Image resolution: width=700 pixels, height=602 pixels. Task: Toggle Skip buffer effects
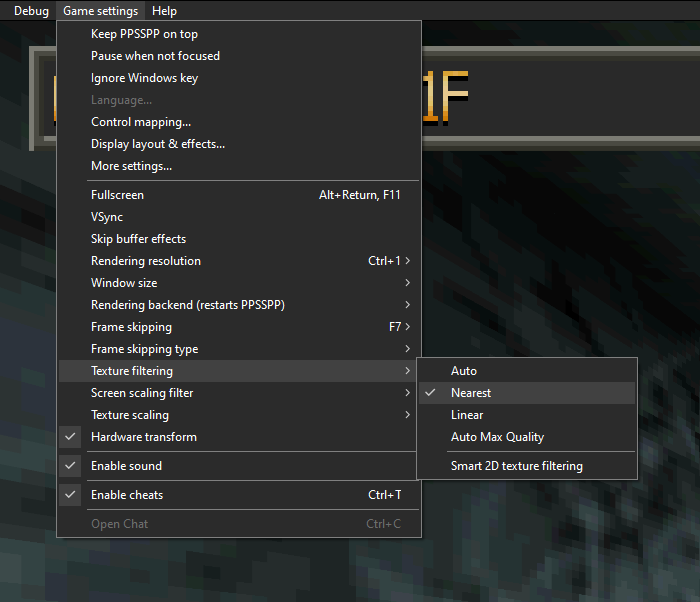239,238
